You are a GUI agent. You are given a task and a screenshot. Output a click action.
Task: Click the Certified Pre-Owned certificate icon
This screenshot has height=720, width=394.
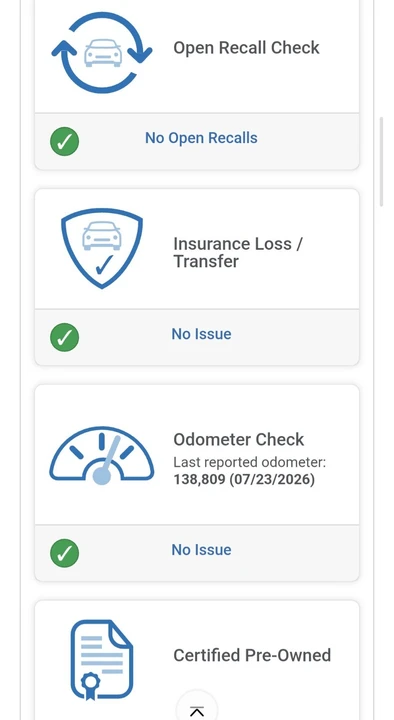(x=101, y=660)
